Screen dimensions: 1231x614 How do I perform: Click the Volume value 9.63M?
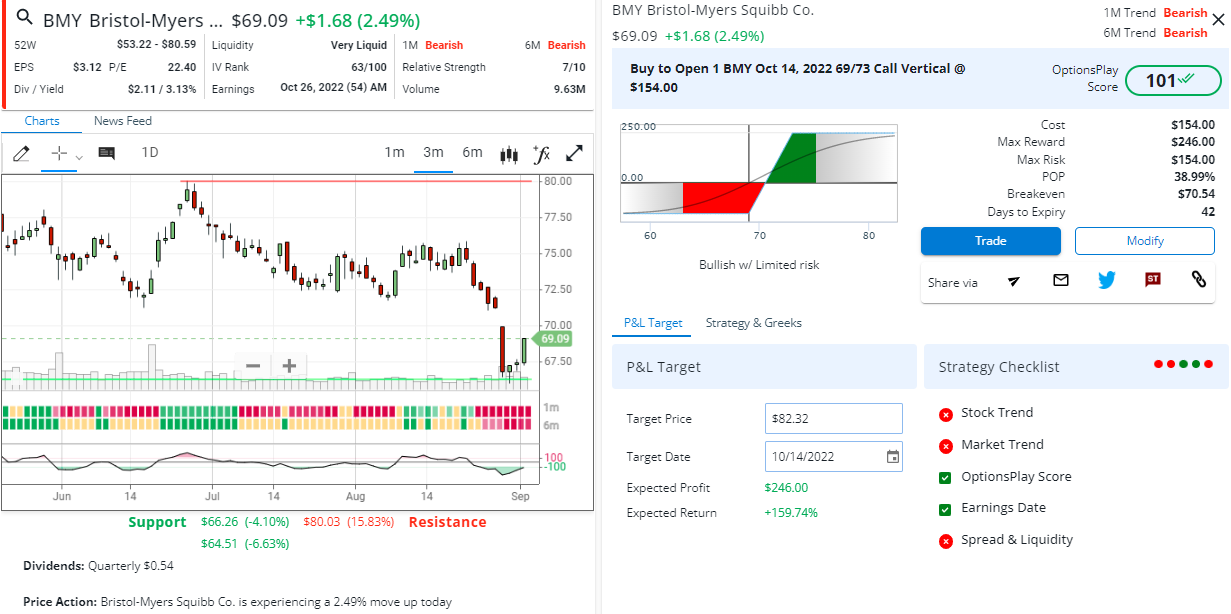tap(569, 89)
